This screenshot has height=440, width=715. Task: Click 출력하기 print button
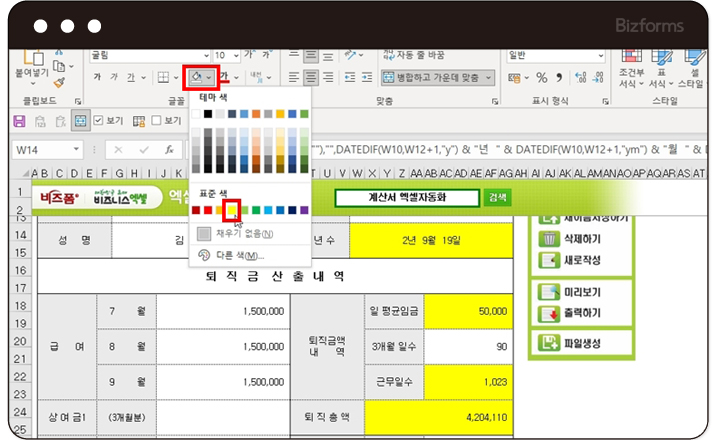click(x=570, y=313)
